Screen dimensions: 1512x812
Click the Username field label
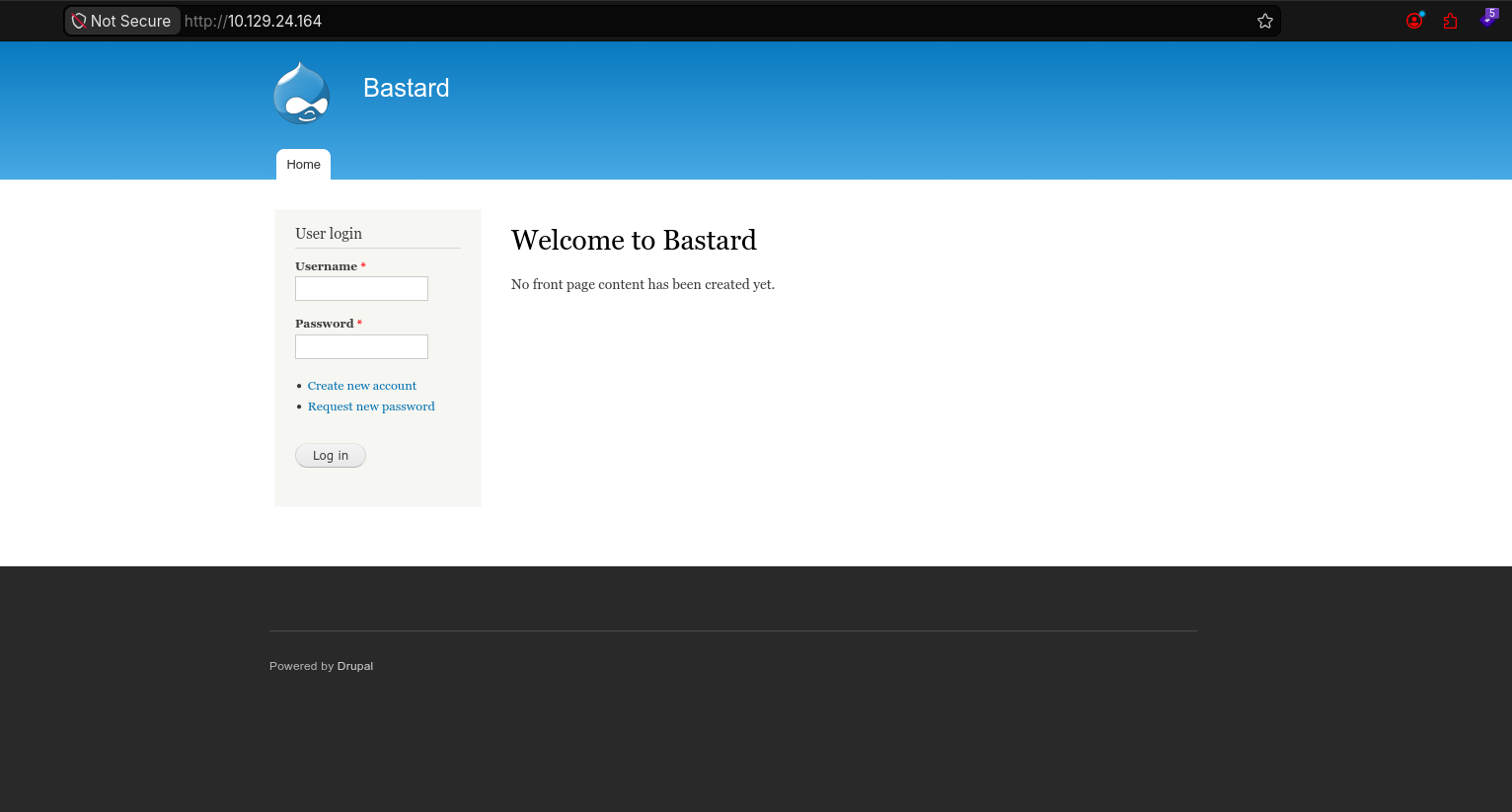(x=326, y=266)
